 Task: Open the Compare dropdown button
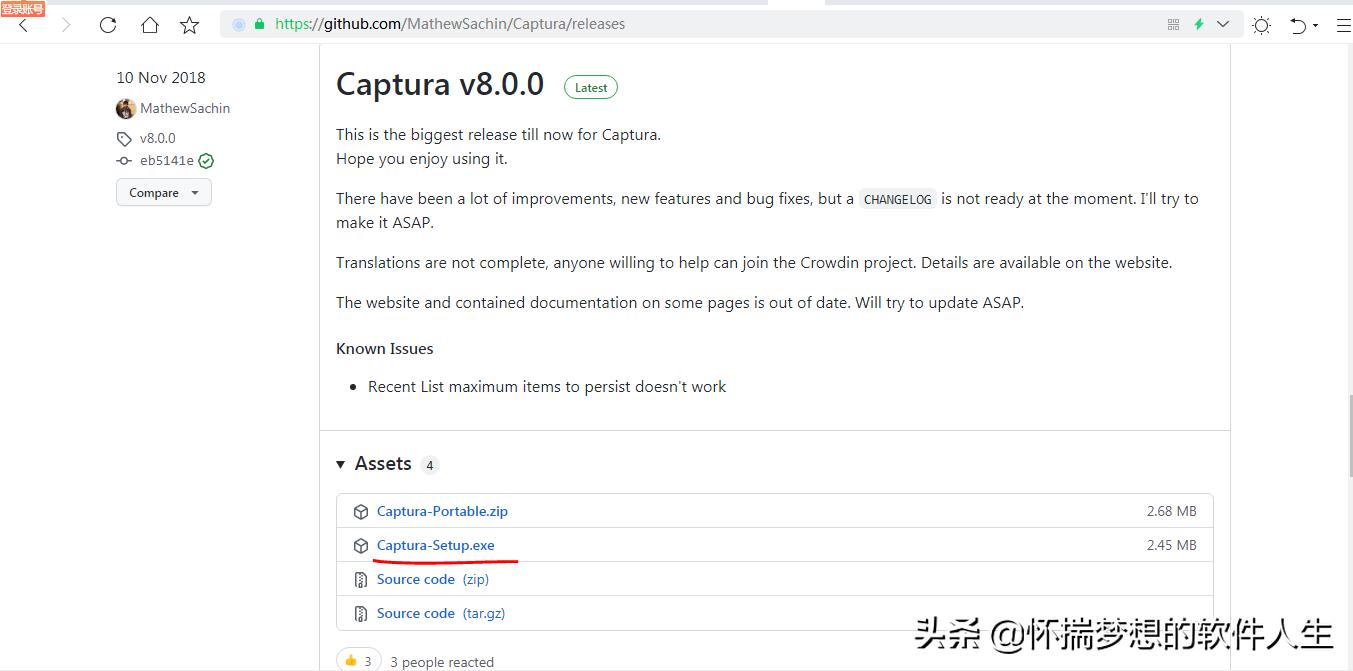pos(164,192)
